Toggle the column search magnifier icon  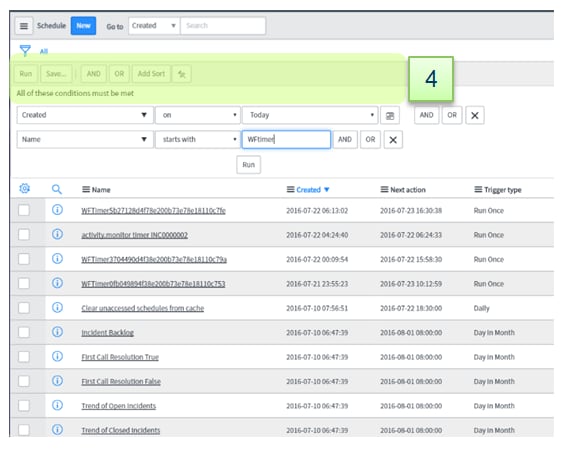tap(56, 189)
